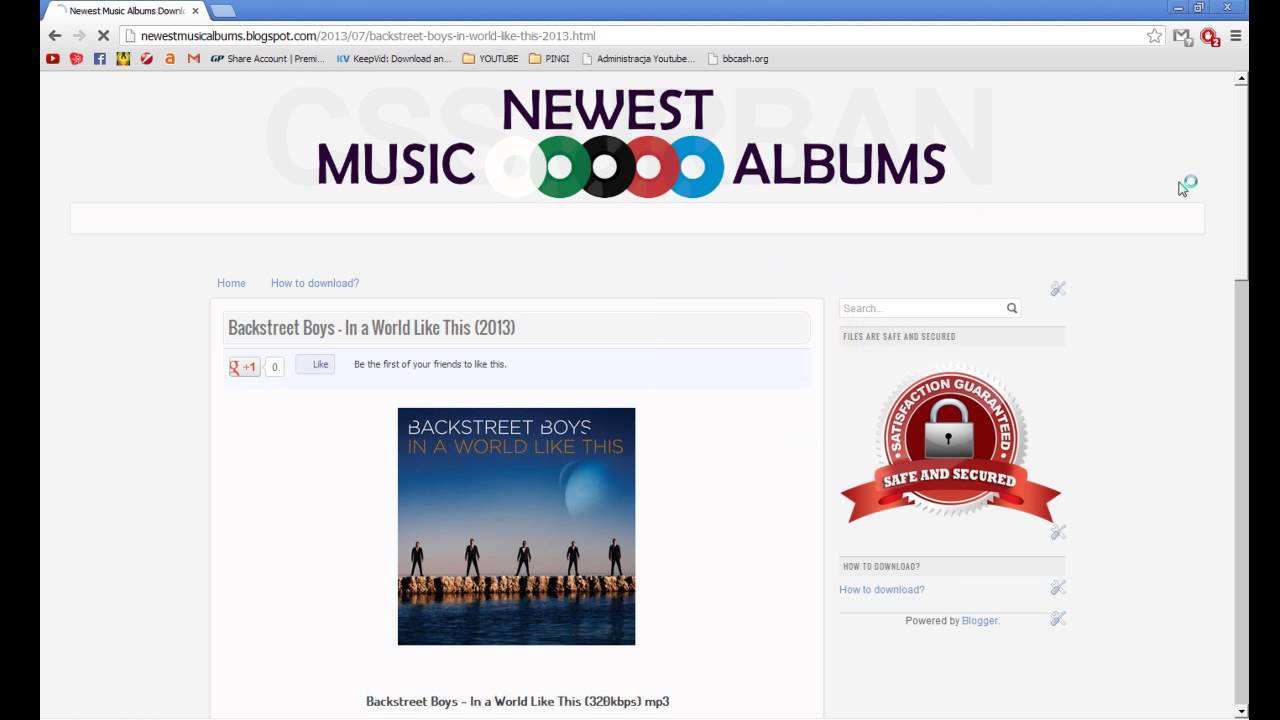Click the text 'Backstreet Boys - In a World Like This (320kbps) mp3'
The width and height of the screenshot is (1280, 720).
pos(517,702)
